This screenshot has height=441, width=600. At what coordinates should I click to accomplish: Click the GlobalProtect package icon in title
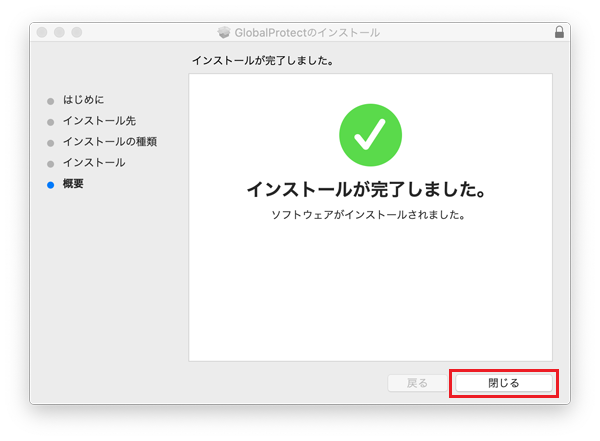tap(224, 33)
